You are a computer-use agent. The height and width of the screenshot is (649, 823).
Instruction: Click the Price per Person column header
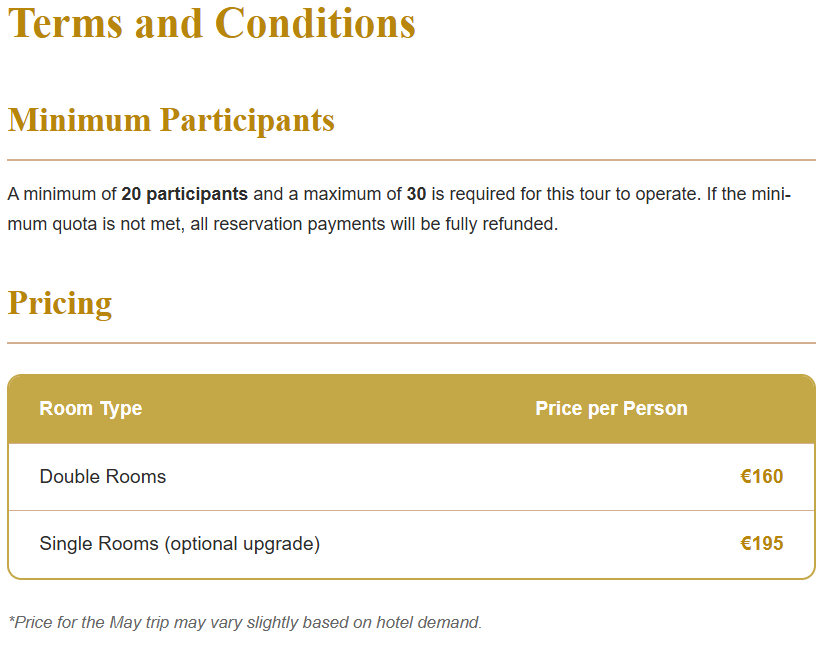click(x=611, y=408)
